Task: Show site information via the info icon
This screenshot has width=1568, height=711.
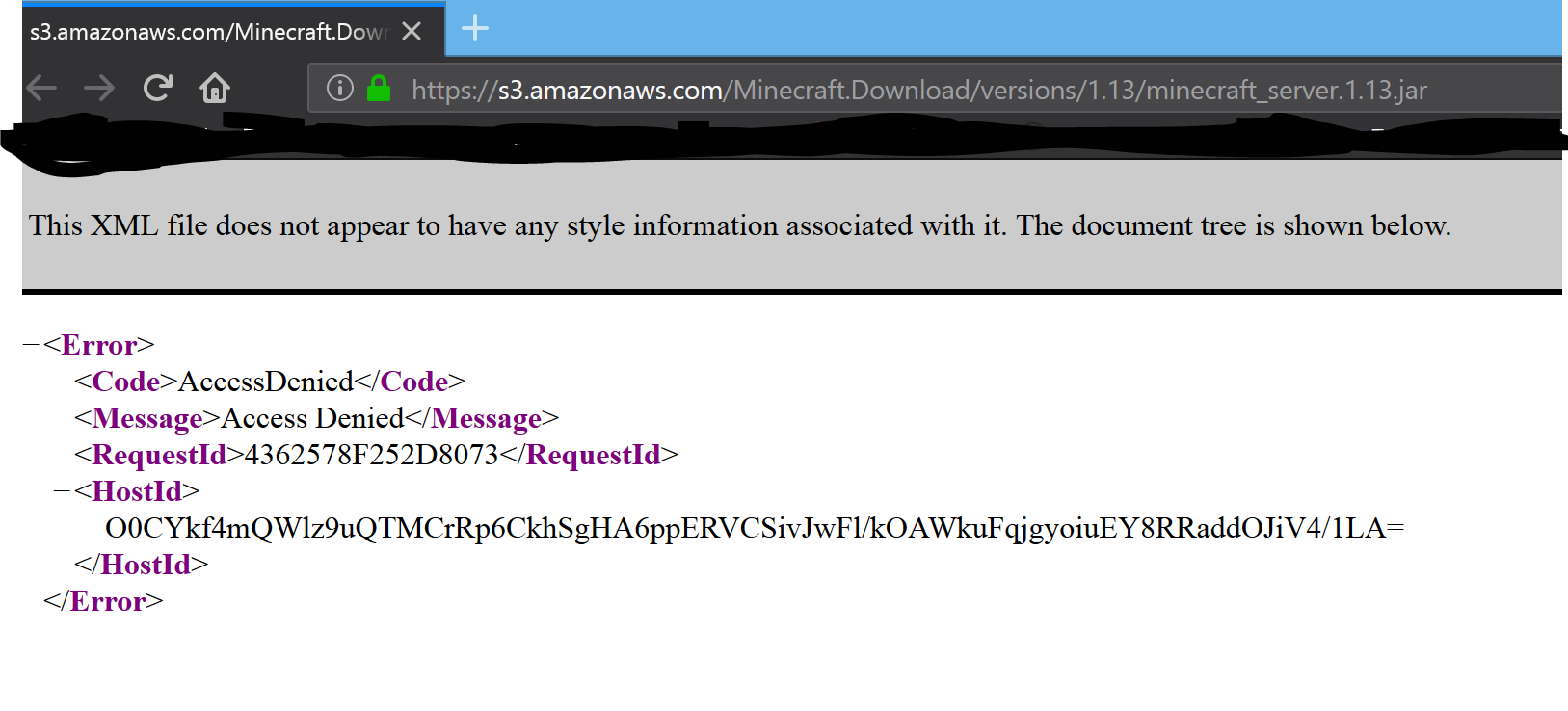Action: click(339, 89)
